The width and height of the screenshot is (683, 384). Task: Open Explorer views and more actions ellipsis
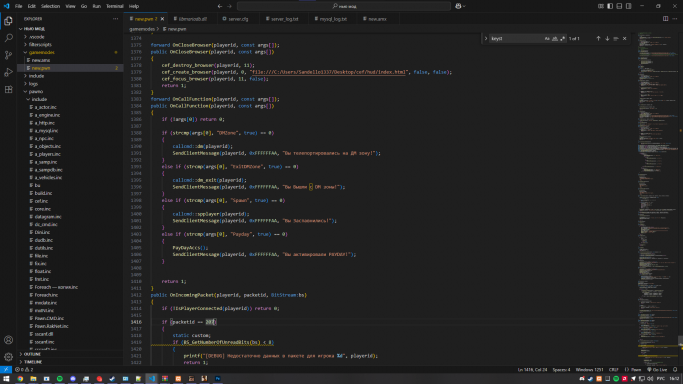115,19
